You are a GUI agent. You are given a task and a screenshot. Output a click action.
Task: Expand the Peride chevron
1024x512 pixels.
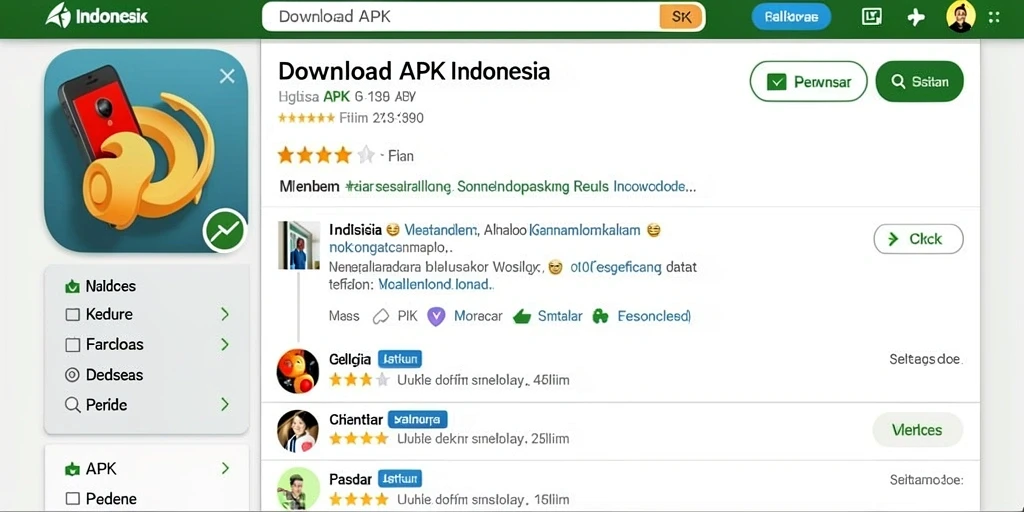tap(225, 404)
